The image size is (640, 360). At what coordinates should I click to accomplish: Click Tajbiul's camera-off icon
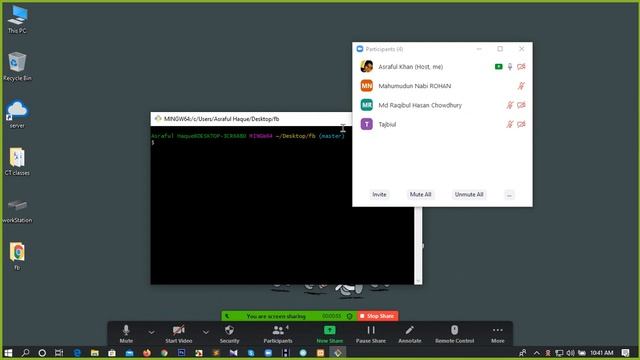521,124
